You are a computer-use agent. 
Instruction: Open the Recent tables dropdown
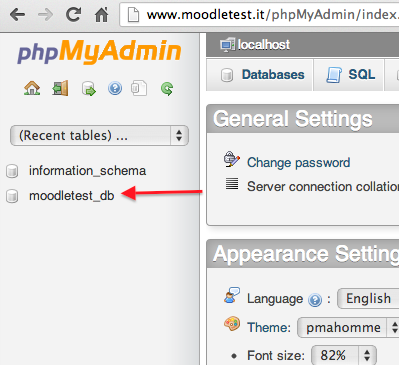[99, 135]
